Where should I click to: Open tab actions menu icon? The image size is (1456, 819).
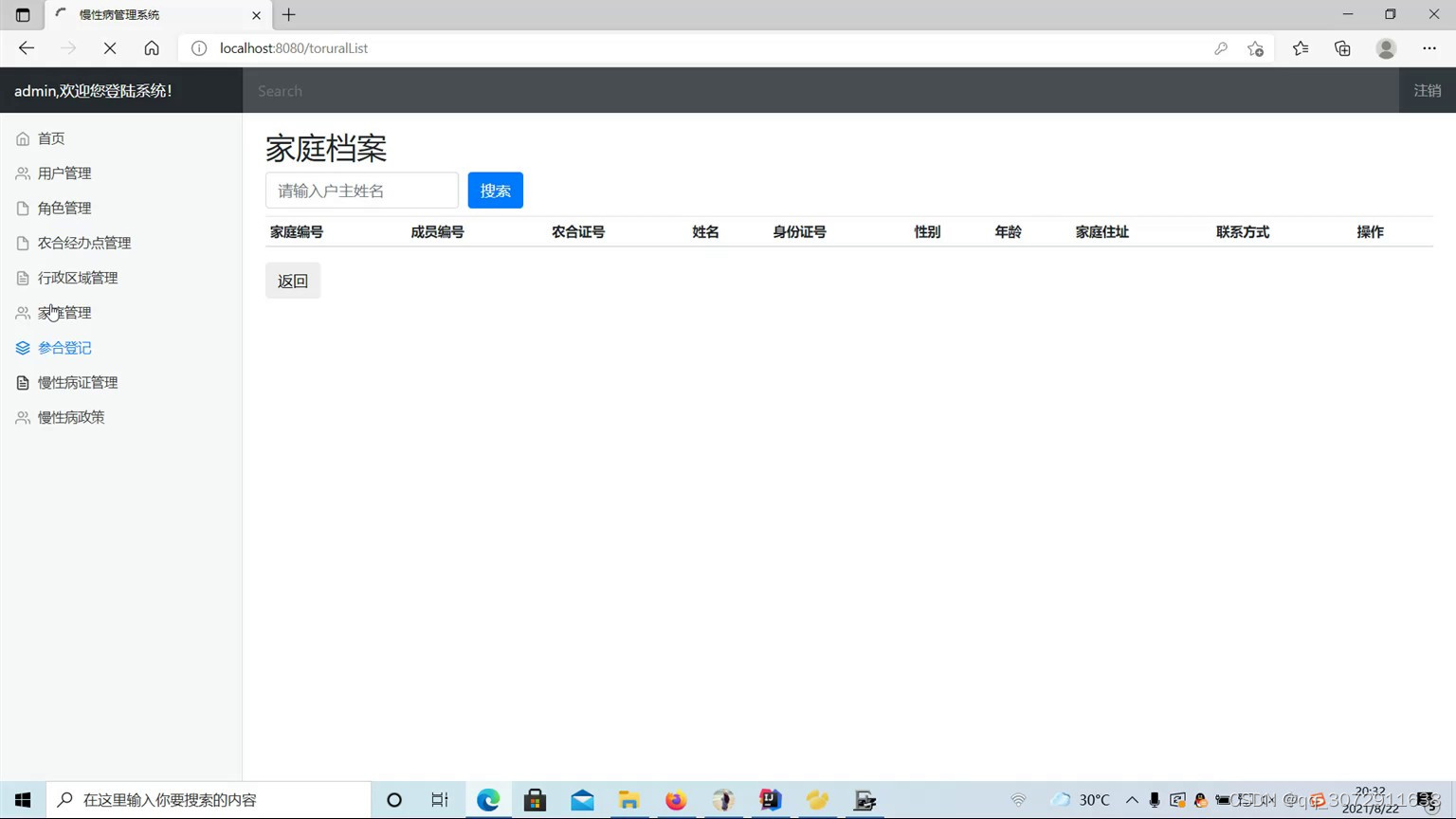click(x=23, y=15)
